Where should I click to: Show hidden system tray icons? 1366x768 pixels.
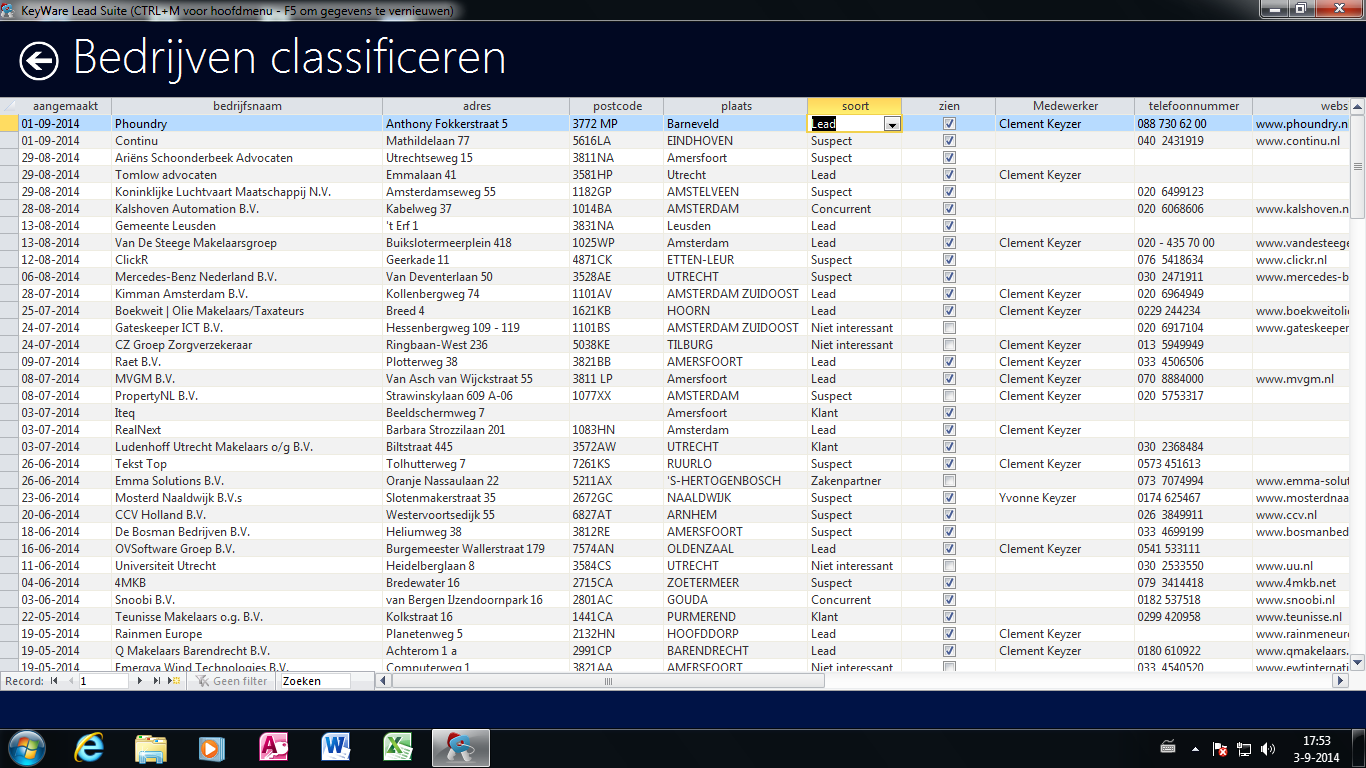(x=1196, y=748)
